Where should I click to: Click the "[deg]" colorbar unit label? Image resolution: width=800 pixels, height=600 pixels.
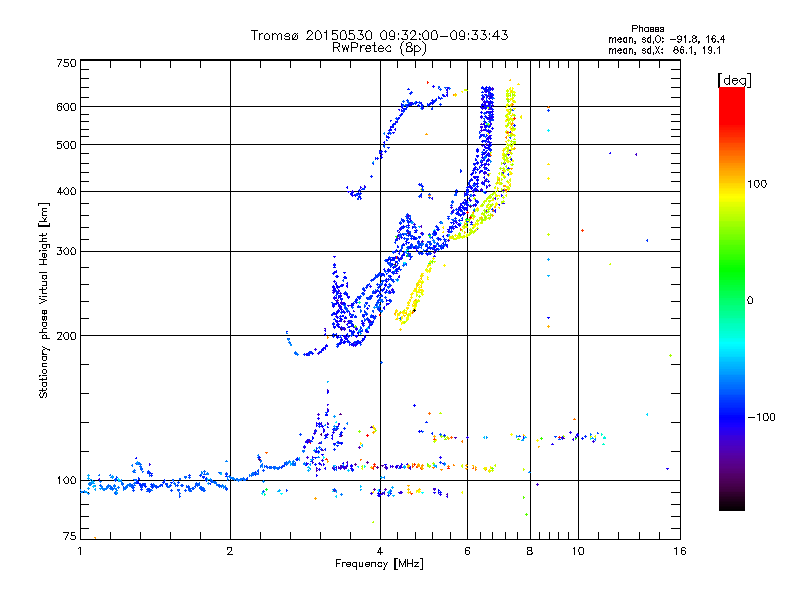(734, 80)
